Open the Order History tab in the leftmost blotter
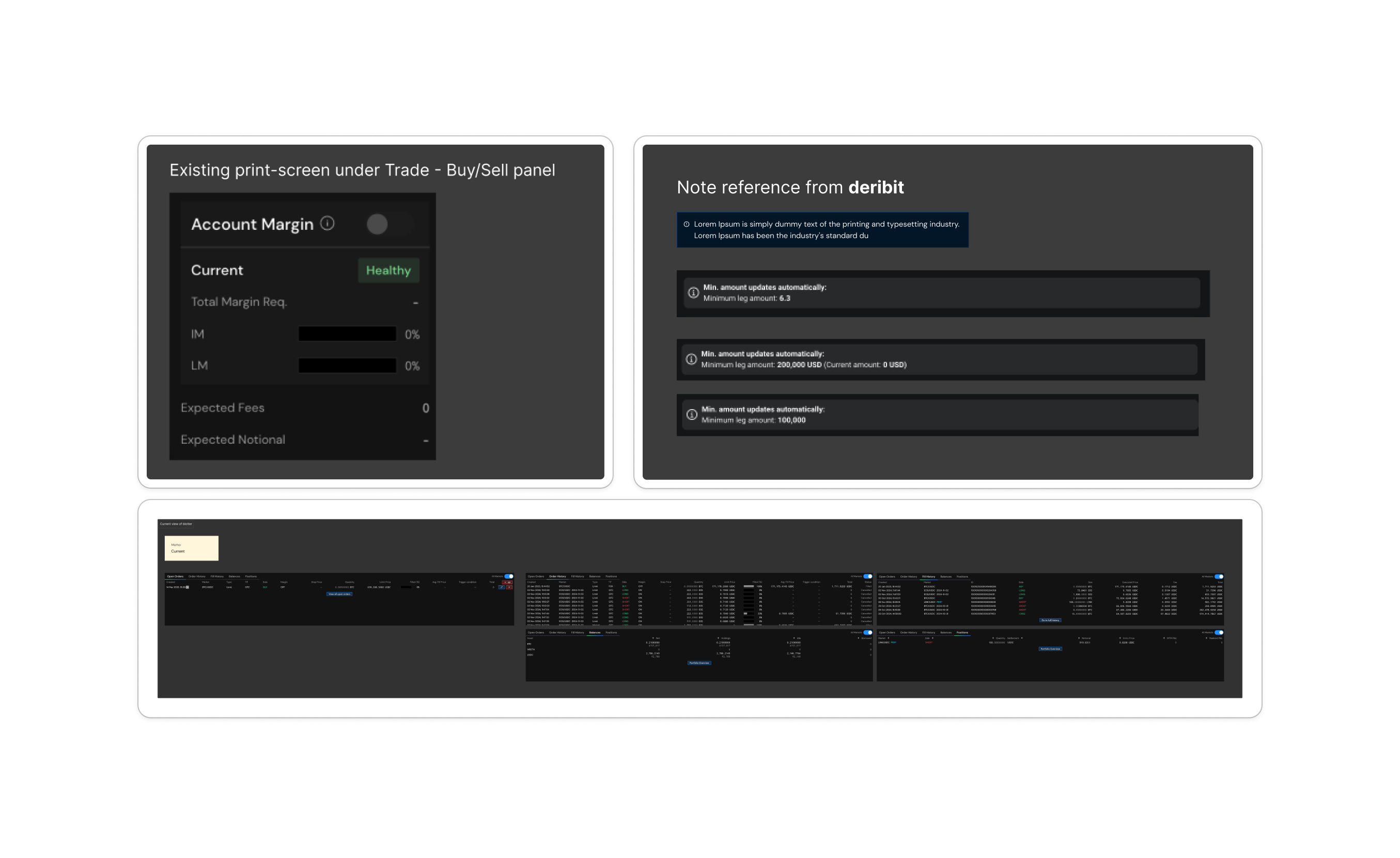The height and width of the screenshot is (858, 1400). point(197,576)
